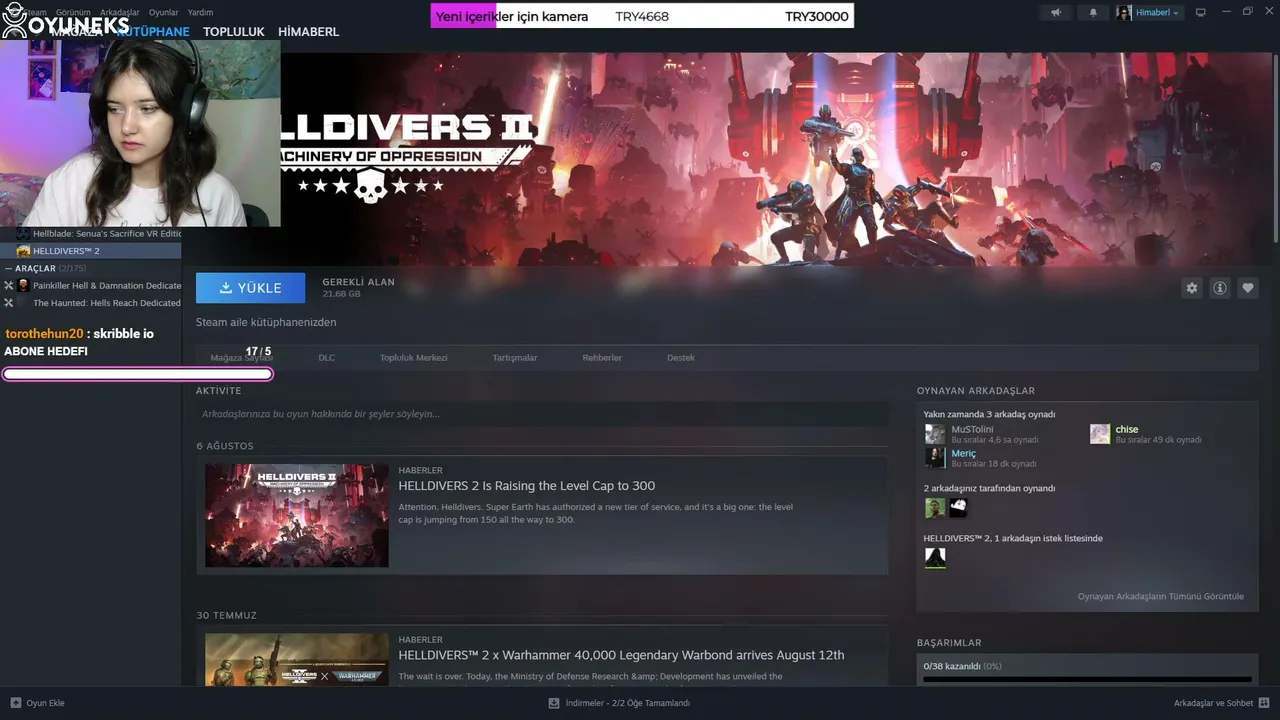
Task: Click the downloads icon in bottom bar
Action: (554, 703)
